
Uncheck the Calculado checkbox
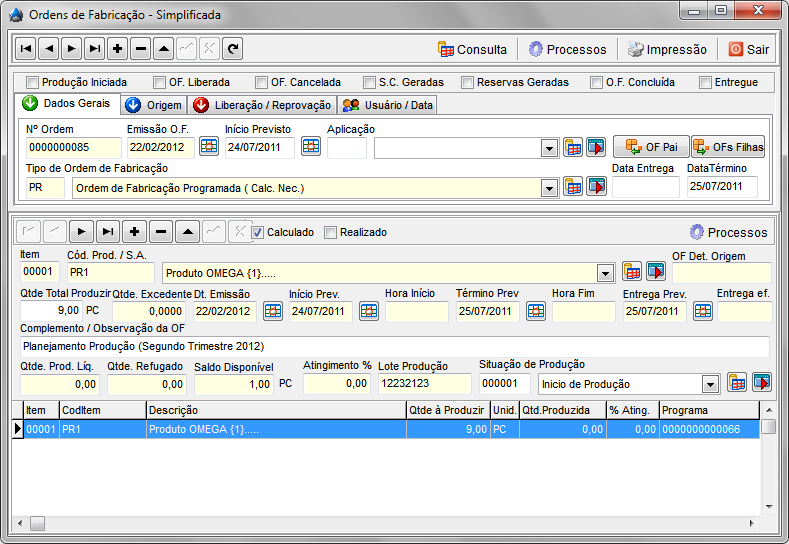tap(258, 232)
